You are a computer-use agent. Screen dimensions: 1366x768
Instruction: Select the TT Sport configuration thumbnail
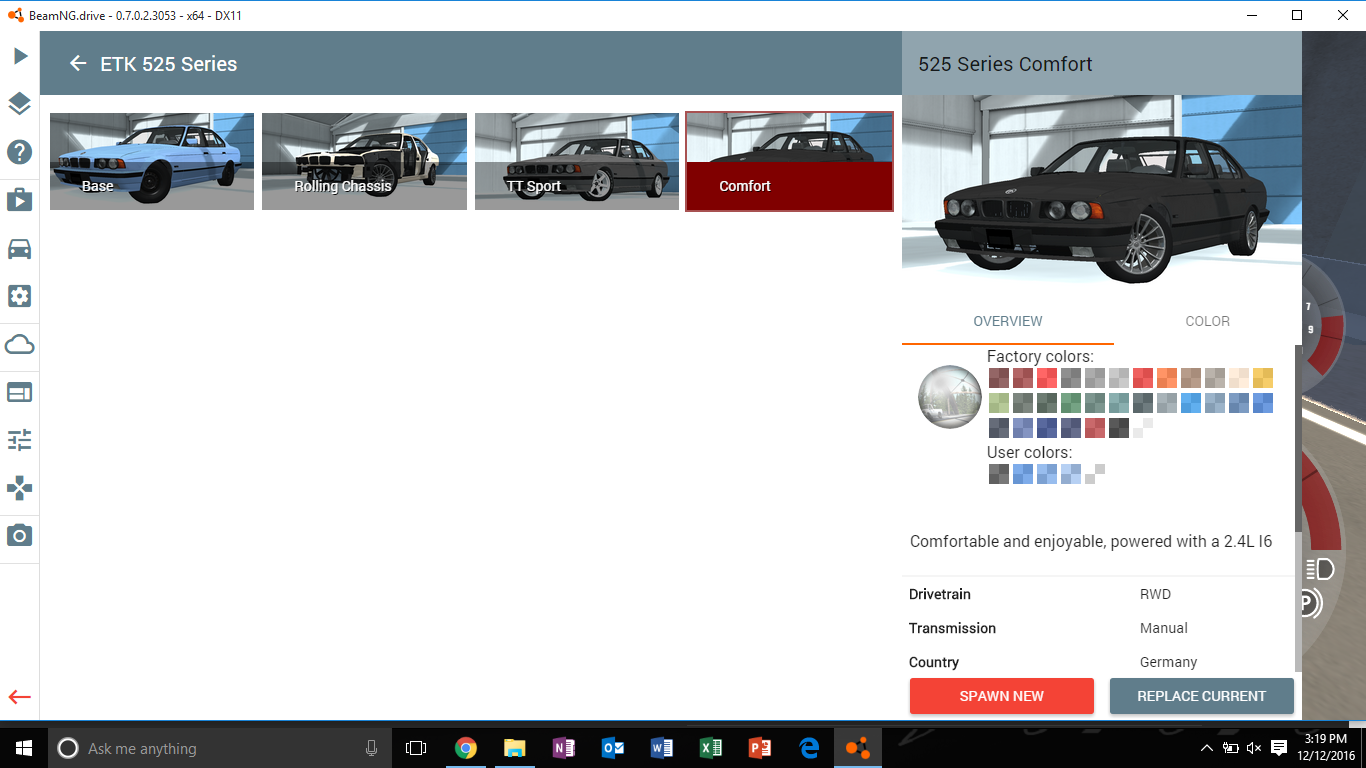coord(577,161)
